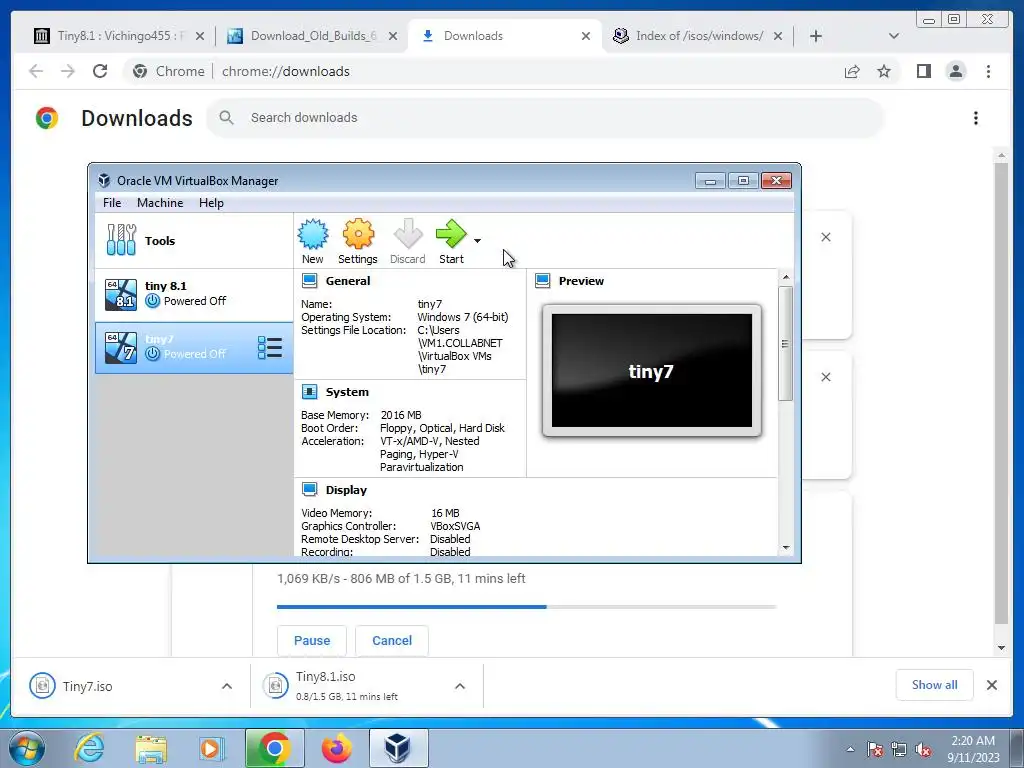The height and width of the screenshot is (768, 1024).
Task: Select the Tools entry in VirtualBox sidebar
Action: click(x=193, y=240)
